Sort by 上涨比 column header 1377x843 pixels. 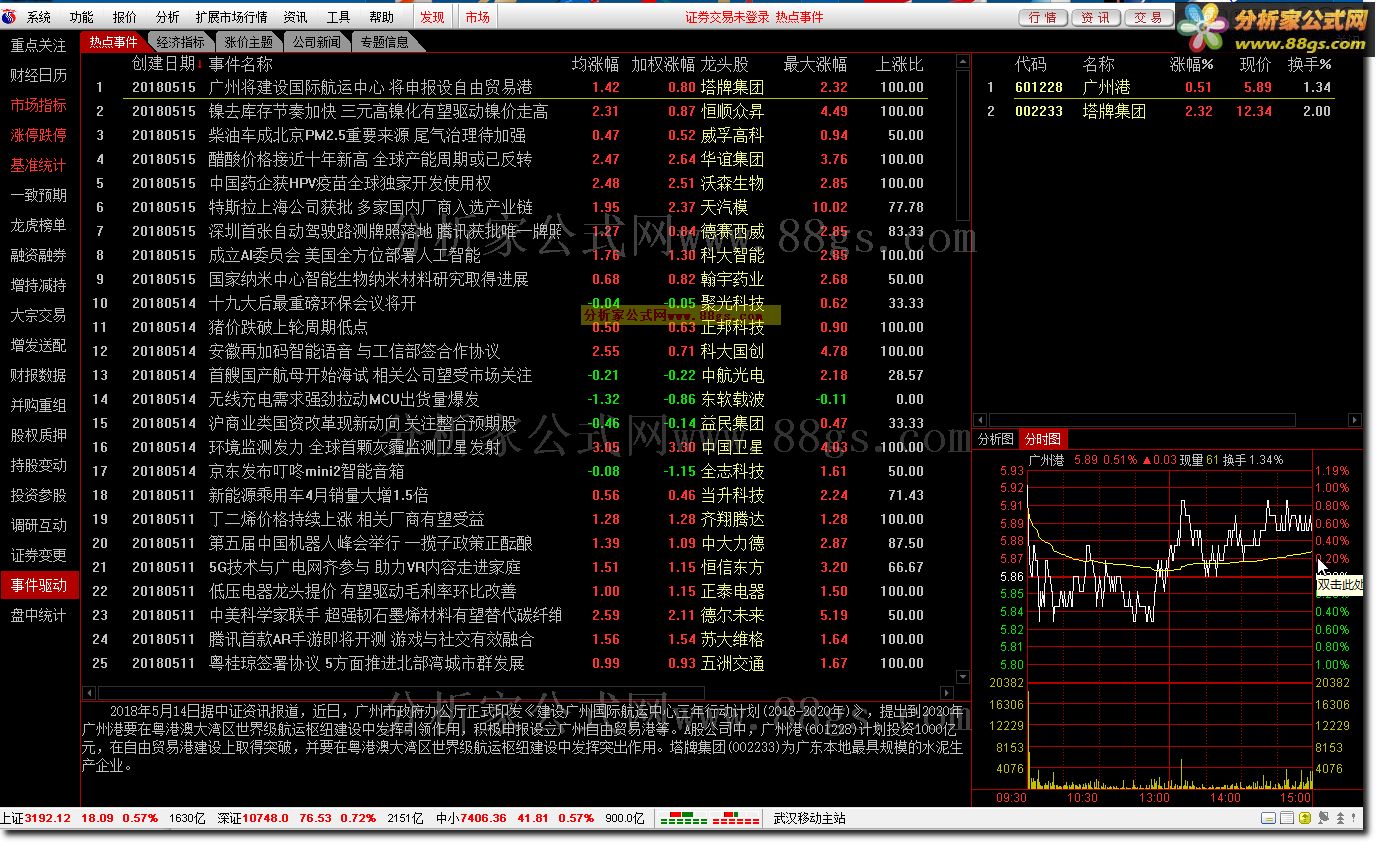pyautogui.click(x=900, y=64)
